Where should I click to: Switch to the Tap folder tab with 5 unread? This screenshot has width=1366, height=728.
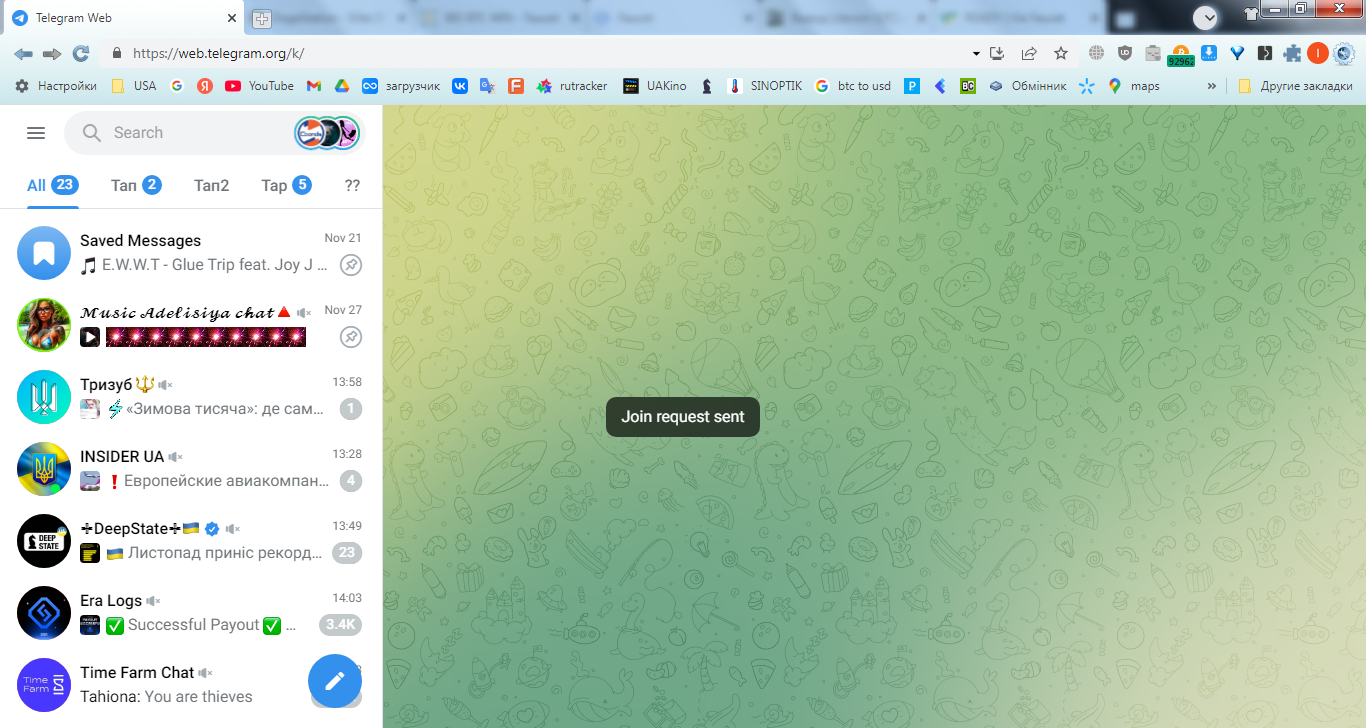286,185
